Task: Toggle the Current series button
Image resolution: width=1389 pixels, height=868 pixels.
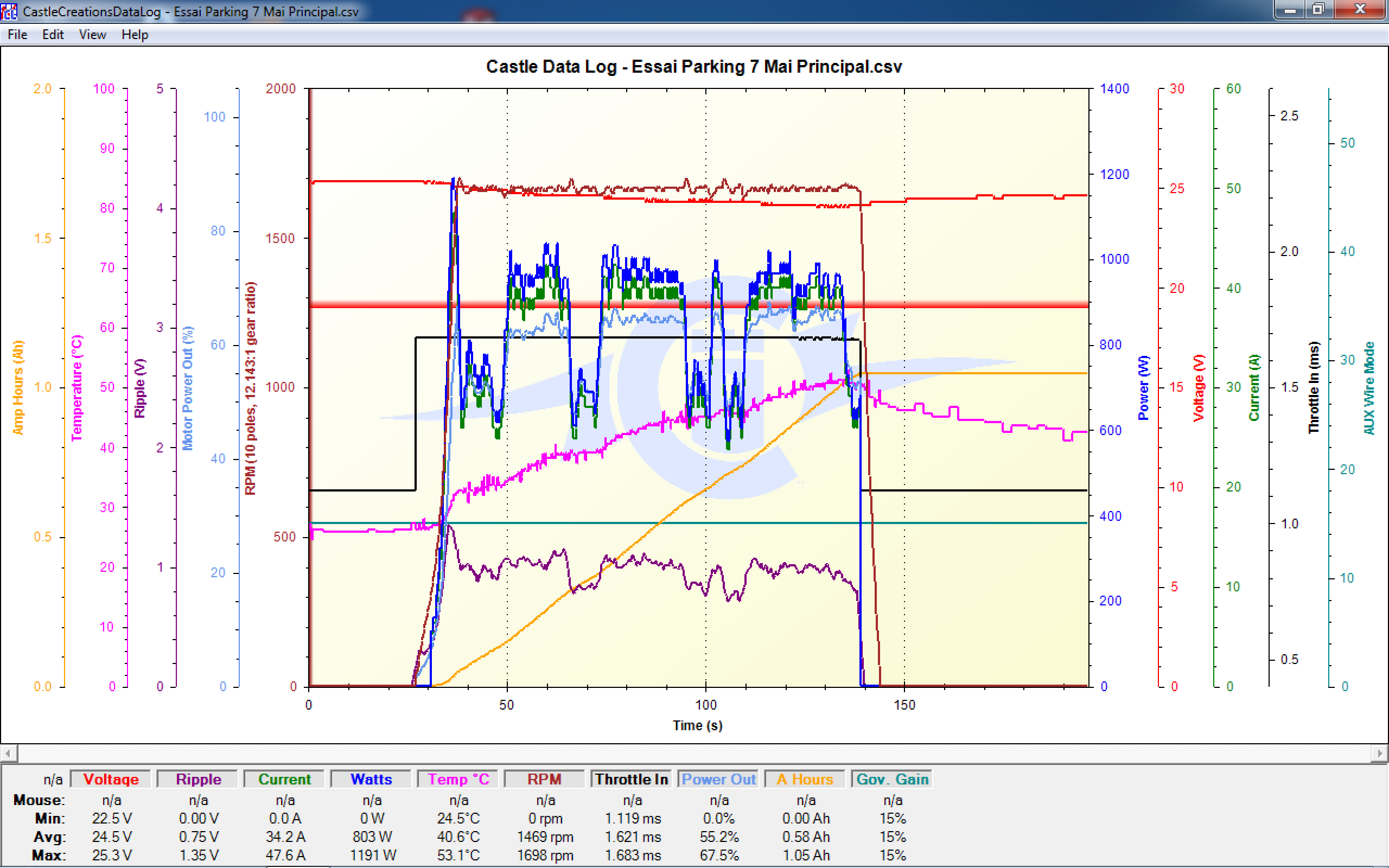Action: (x=285, y=779)
